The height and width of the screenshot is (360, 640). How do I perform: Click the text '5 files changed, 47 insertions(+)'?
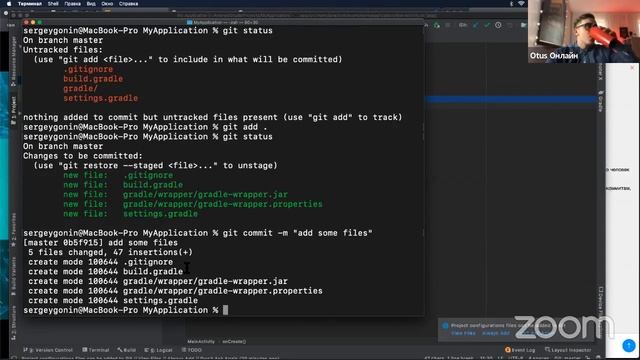coord(110,252)
